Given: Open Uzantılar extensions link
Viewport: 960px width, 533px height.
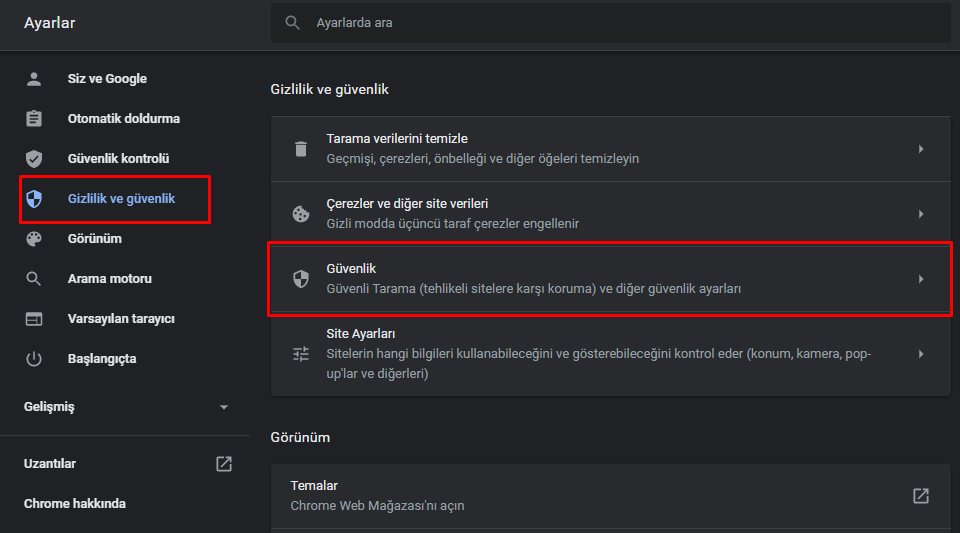Looking at the screenshot, I should tap(50, 464).
